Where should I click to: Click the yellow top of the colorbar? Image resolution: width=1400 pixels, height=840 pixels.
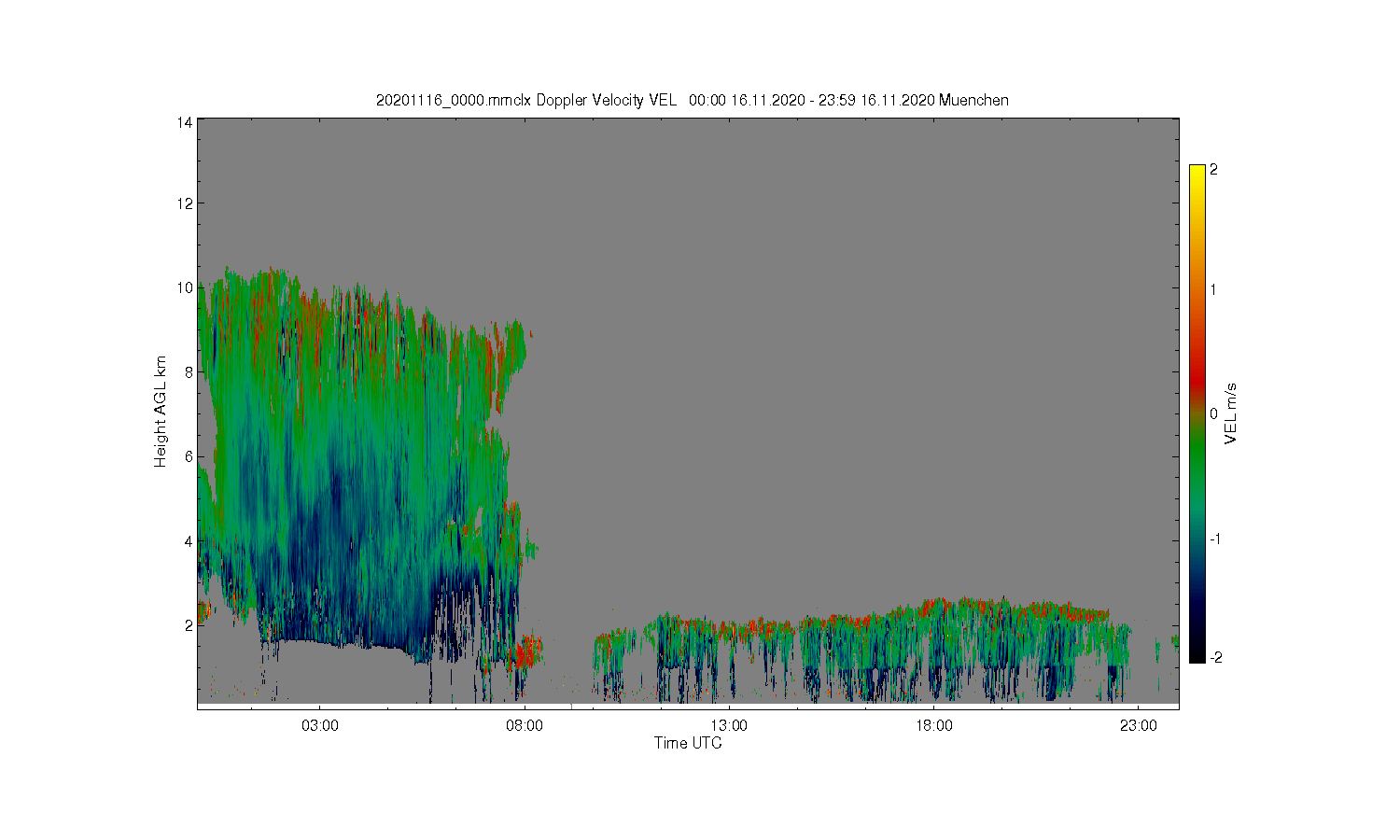click(1197, 173)
